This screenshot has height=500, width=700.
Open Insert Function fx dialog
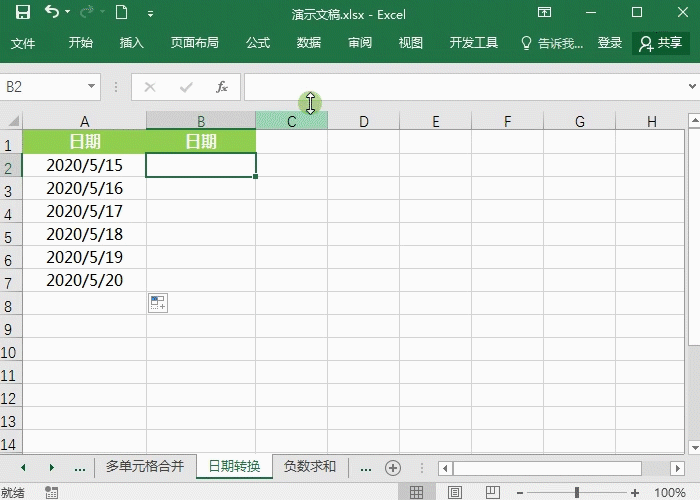coord(222,87)
